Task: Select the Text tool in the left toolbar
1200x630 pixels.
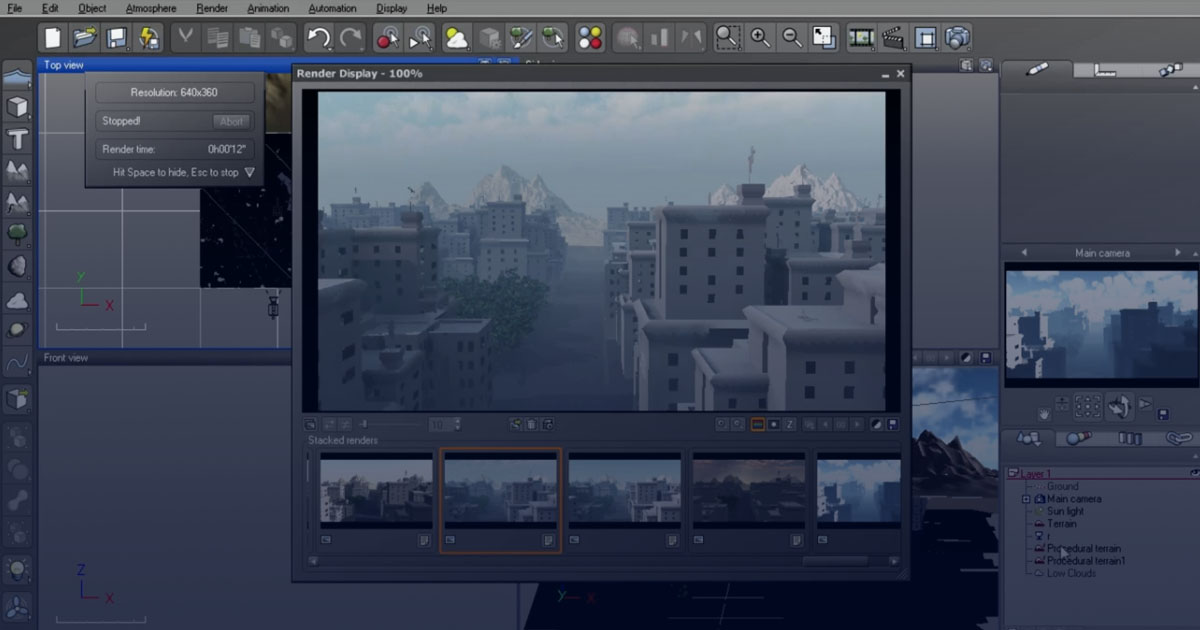Action: [x=16, y=140]
